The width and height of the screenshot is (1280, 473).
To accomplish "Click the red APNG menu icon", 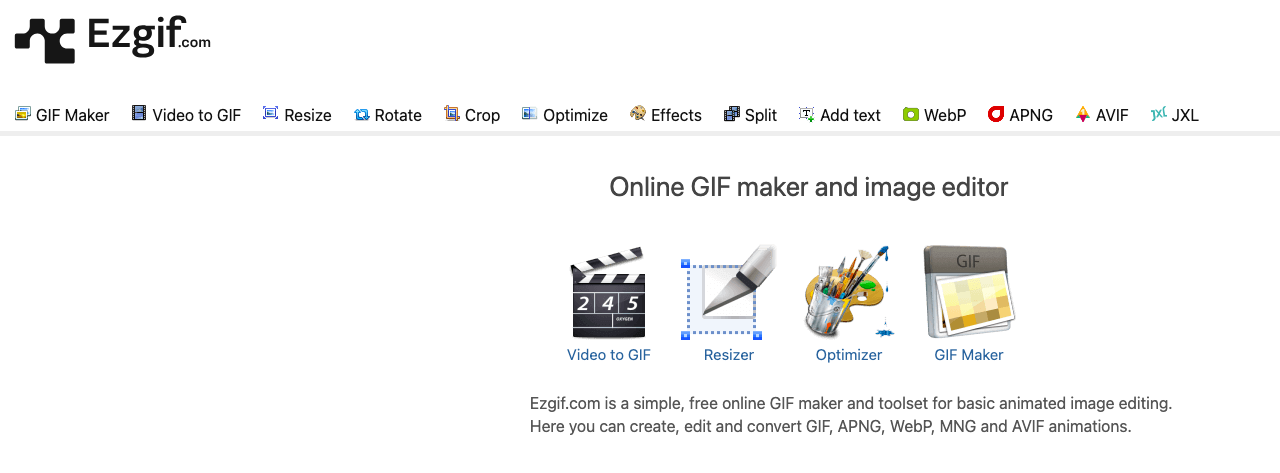I will (x=996, y=114).
